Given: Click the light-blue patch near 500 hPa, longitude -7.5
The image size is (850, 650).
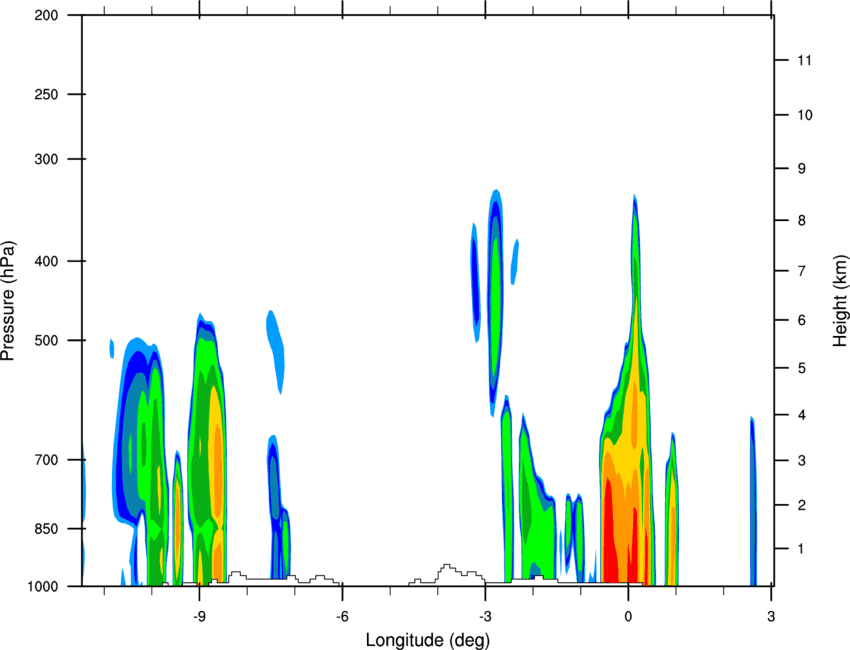Looking at the screenshot, I should point(275,351).
